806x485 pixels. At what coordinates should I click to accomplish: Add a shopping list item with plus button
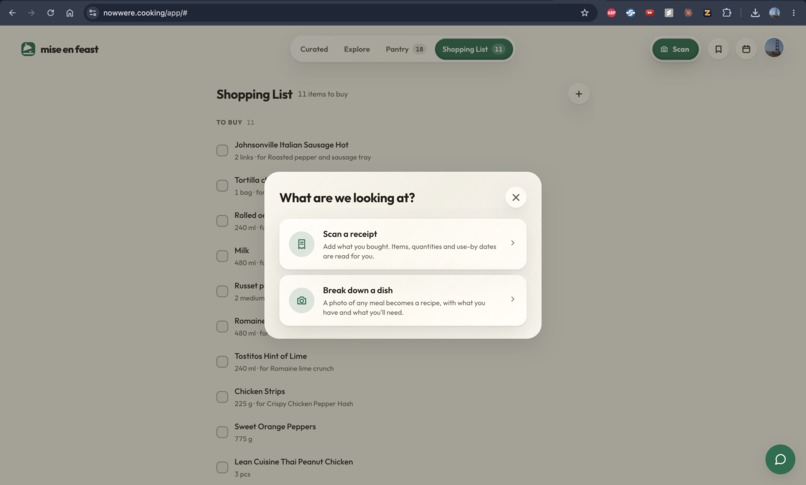(578, 94)
